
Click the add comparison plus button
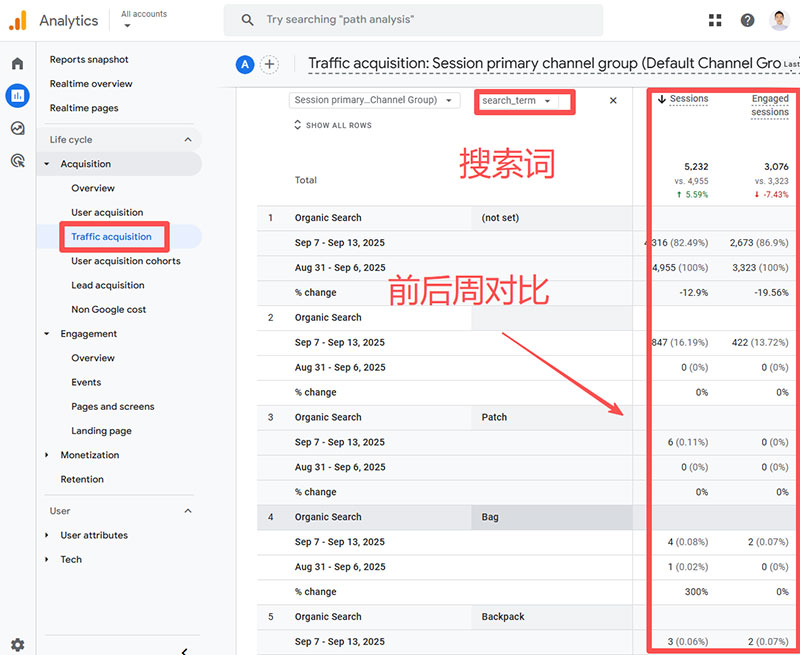tap(270, 64)
